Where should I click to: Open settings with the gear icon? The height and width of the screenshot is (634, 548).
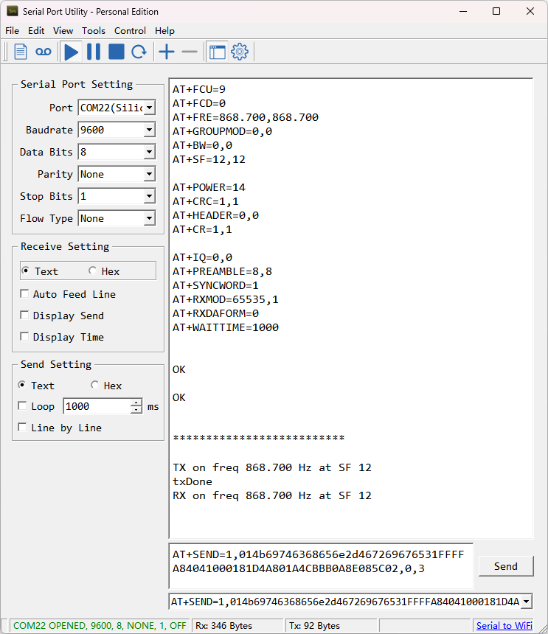pyautogui.click(x=240, y=52)
